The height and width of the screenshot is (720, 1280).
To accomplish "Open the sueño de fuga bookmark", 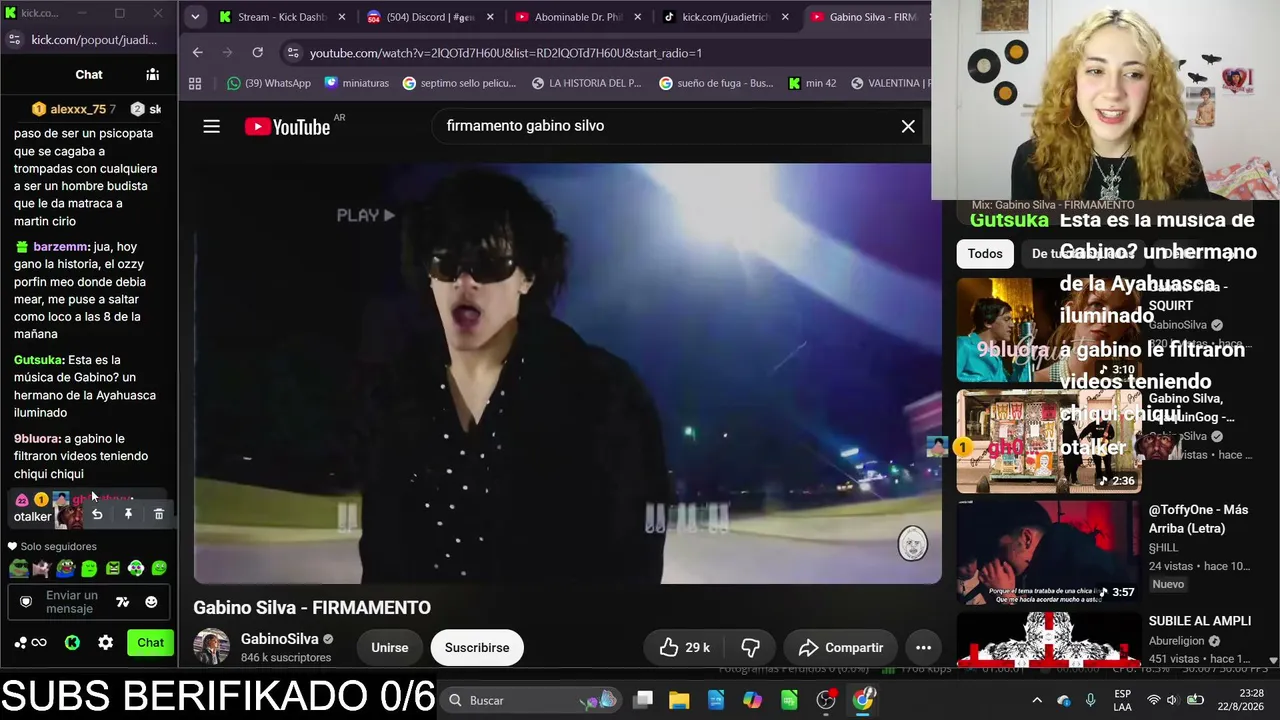I will pos(716,83).
